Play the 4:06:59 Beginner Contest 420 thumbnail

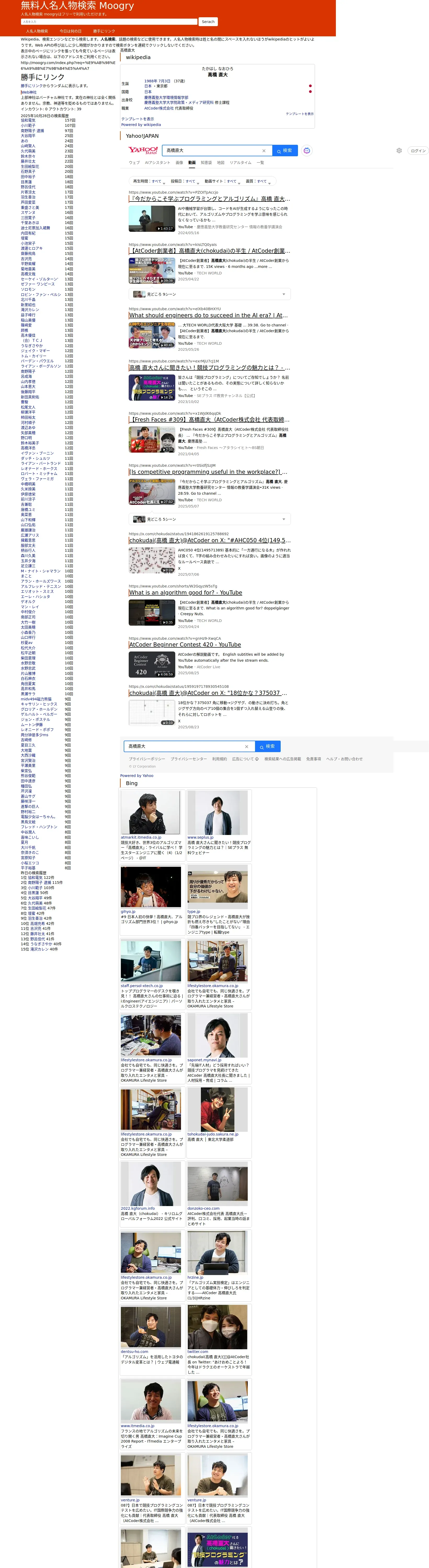152,665
